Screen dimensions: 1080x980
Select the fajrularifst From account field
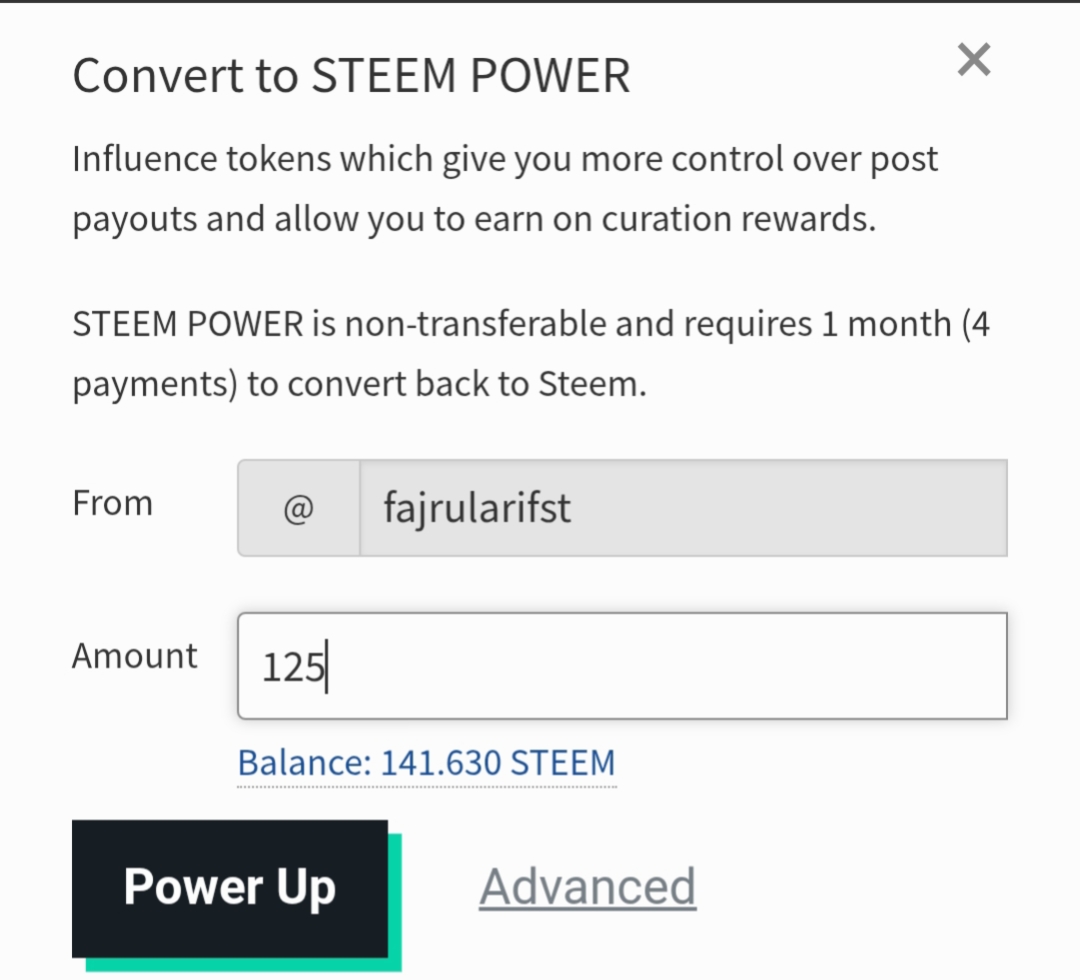point(682,509)
